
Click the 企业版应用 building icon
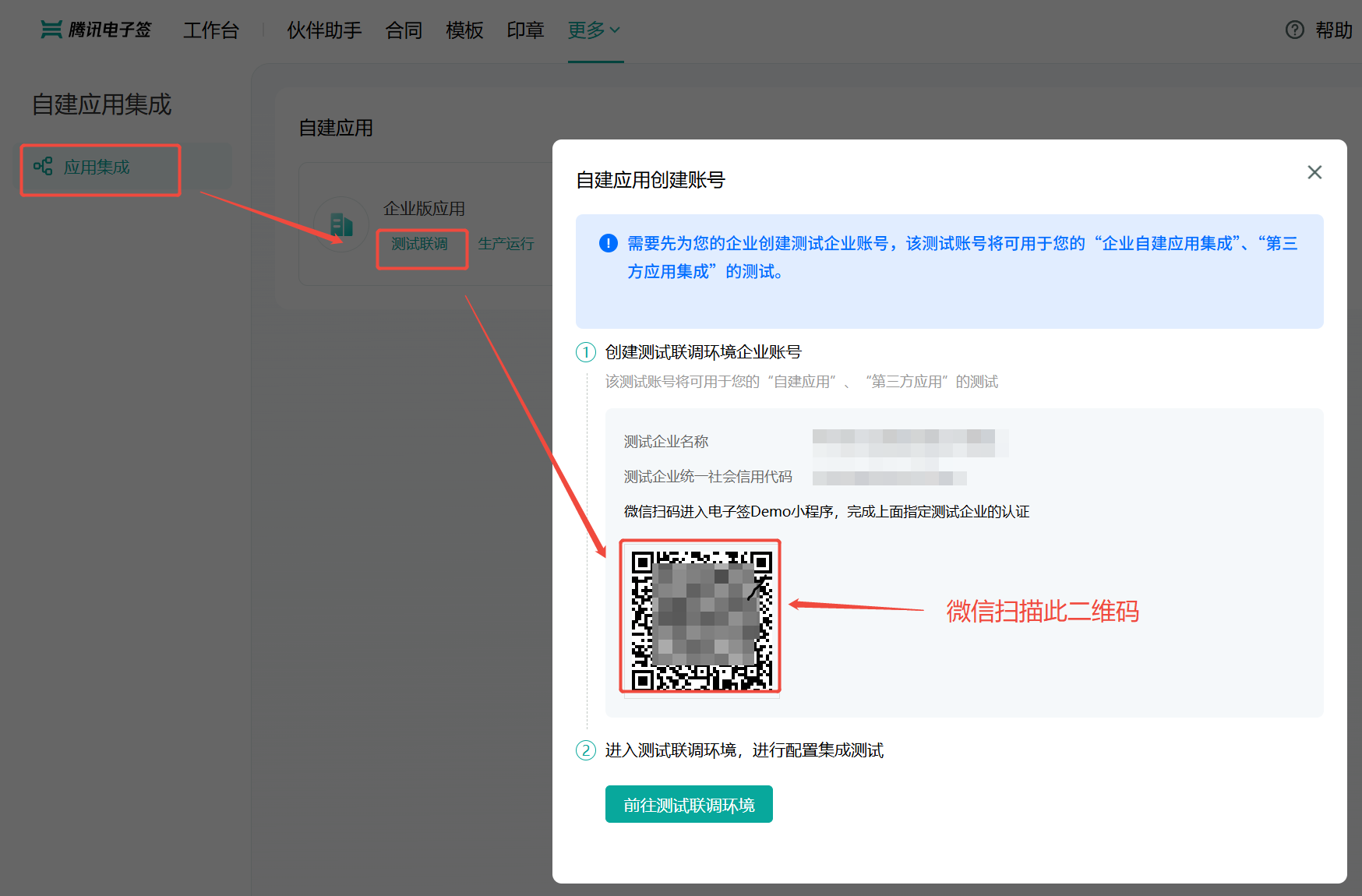click(341, 224)
